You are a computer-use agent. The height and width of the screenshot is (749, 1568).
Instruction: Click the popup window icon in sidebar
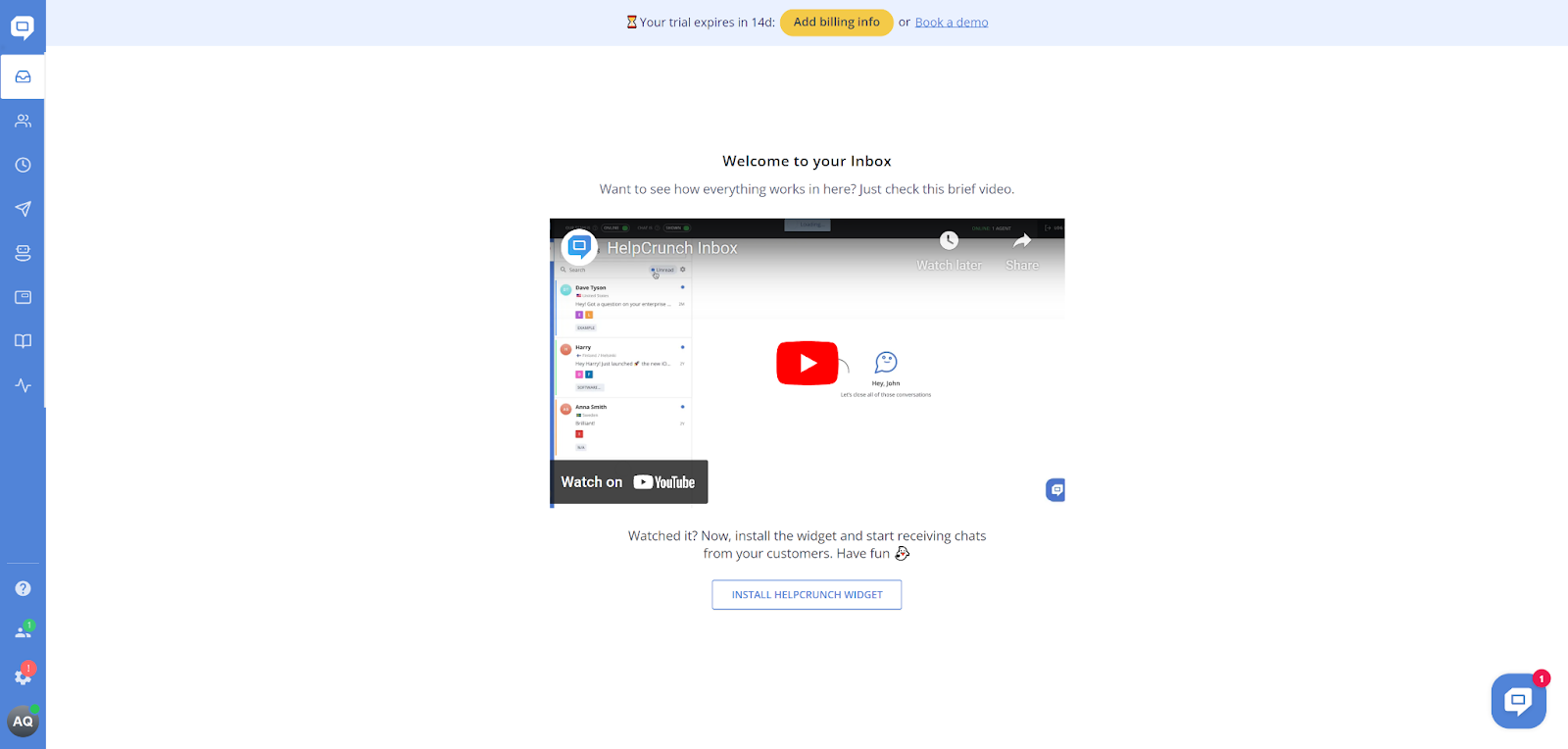(23, 297)
